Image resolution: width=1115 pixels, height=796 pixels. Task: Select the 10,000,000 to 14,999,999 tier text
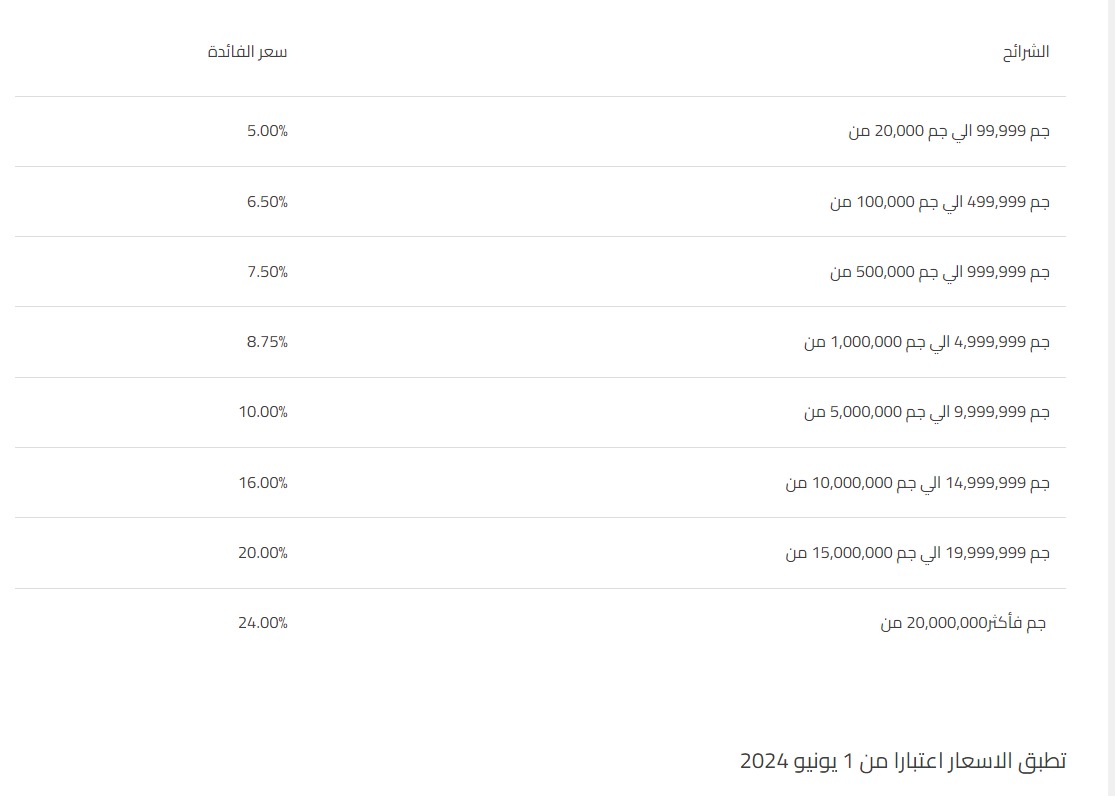coord(918,483)
